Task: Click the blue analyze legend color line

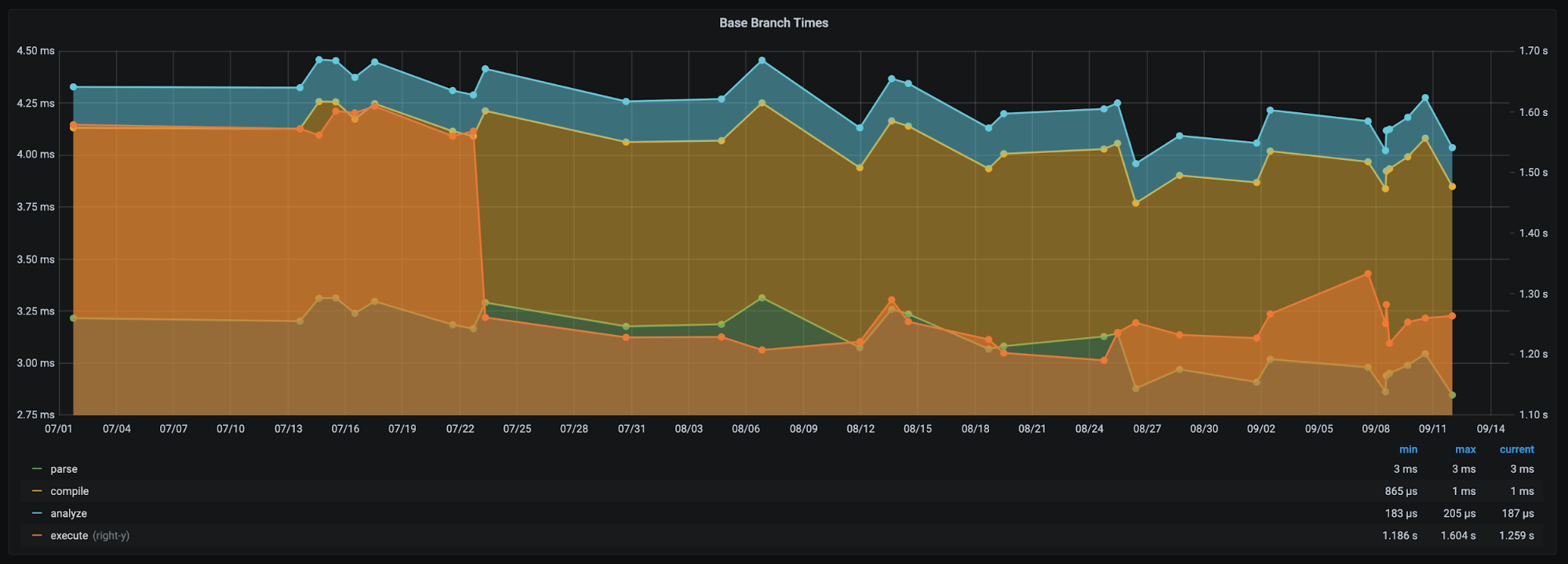Action: pyautogui.click(x=37, y=513)
